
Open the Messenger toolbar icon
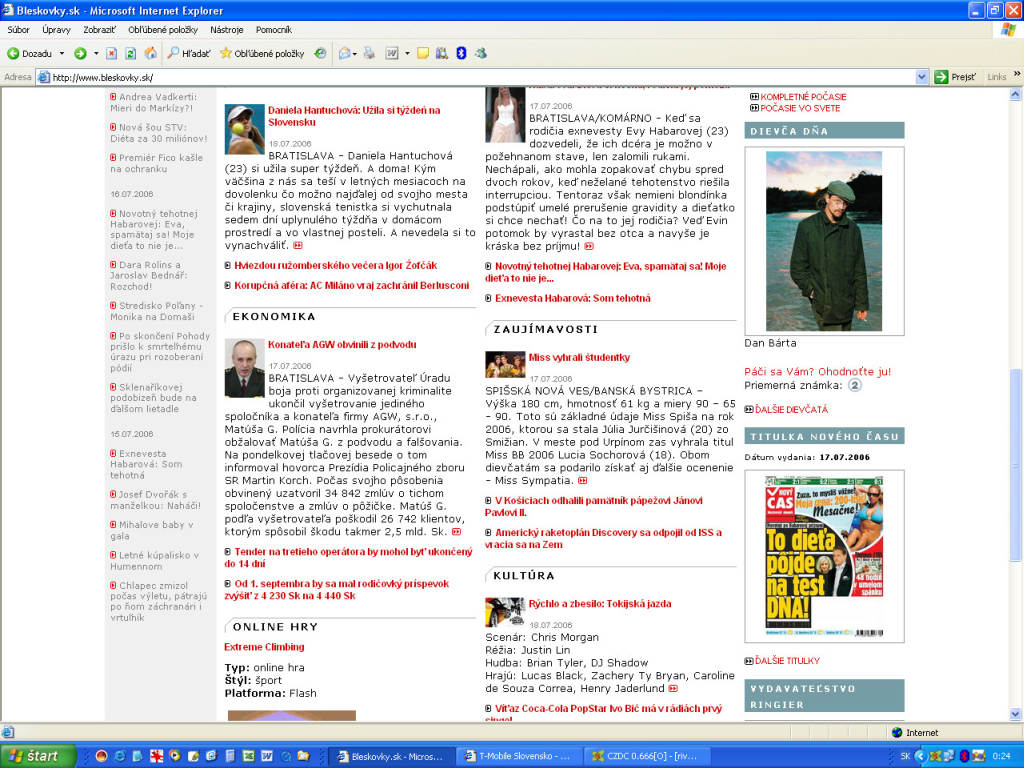tap(481, 54)
